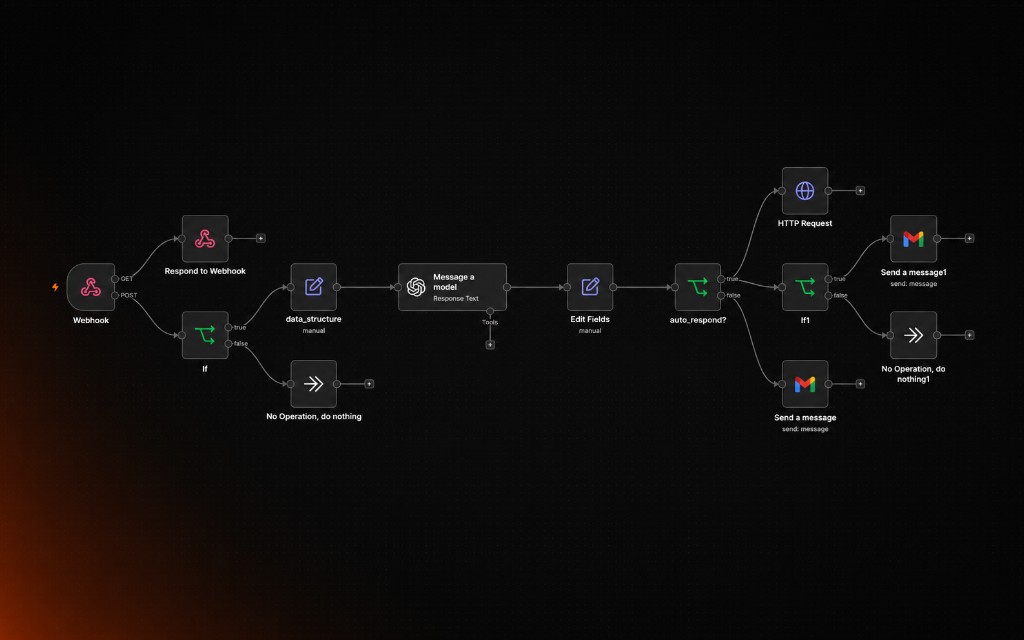Select the Webhook trigger node

91,287
